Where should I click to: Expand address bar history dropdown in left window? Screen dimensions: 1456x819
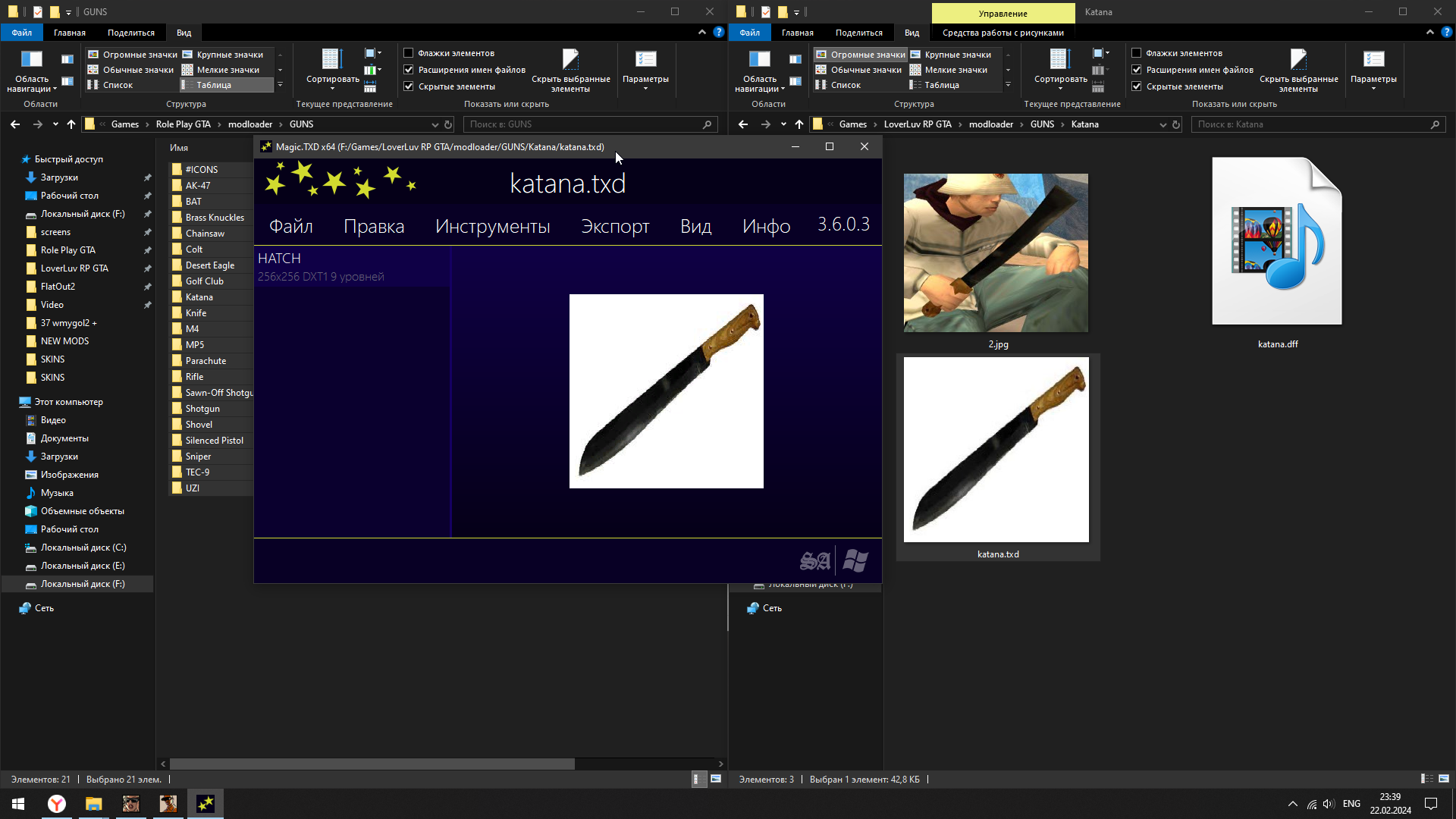pos(435,124)
